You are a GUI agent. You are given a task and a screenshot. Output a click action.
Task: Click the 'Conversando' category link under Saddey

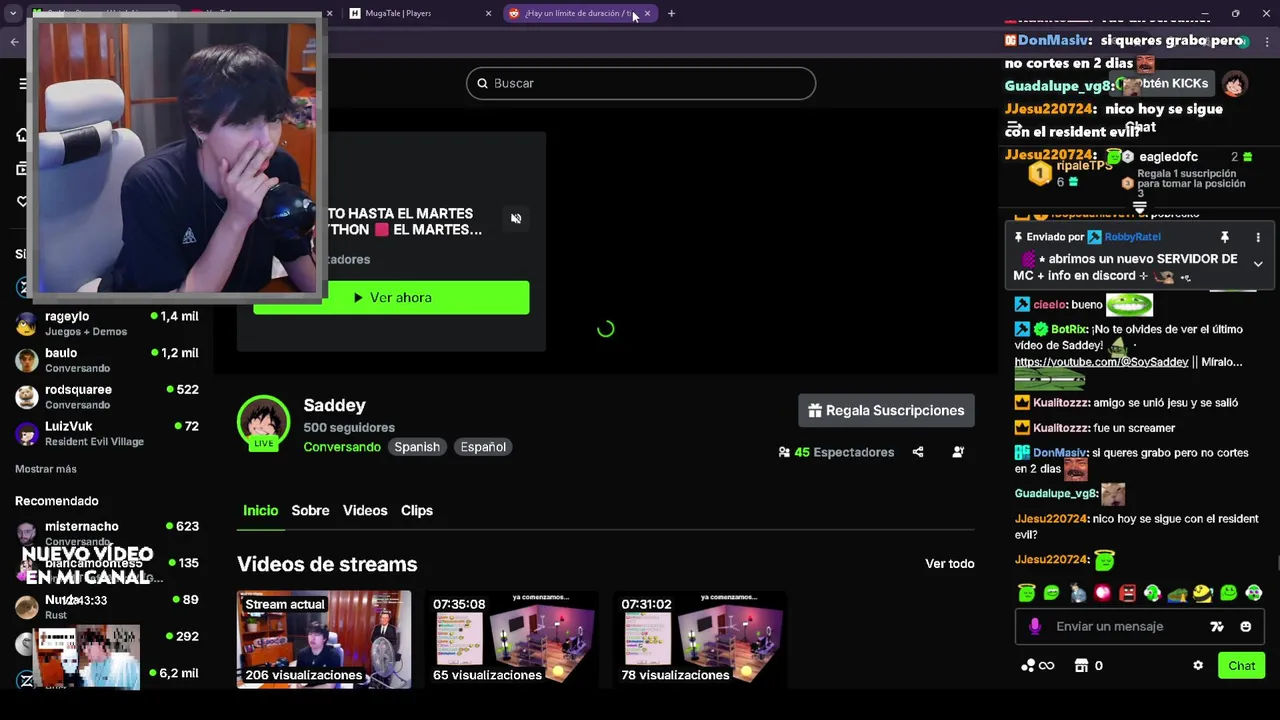point(342,447)
